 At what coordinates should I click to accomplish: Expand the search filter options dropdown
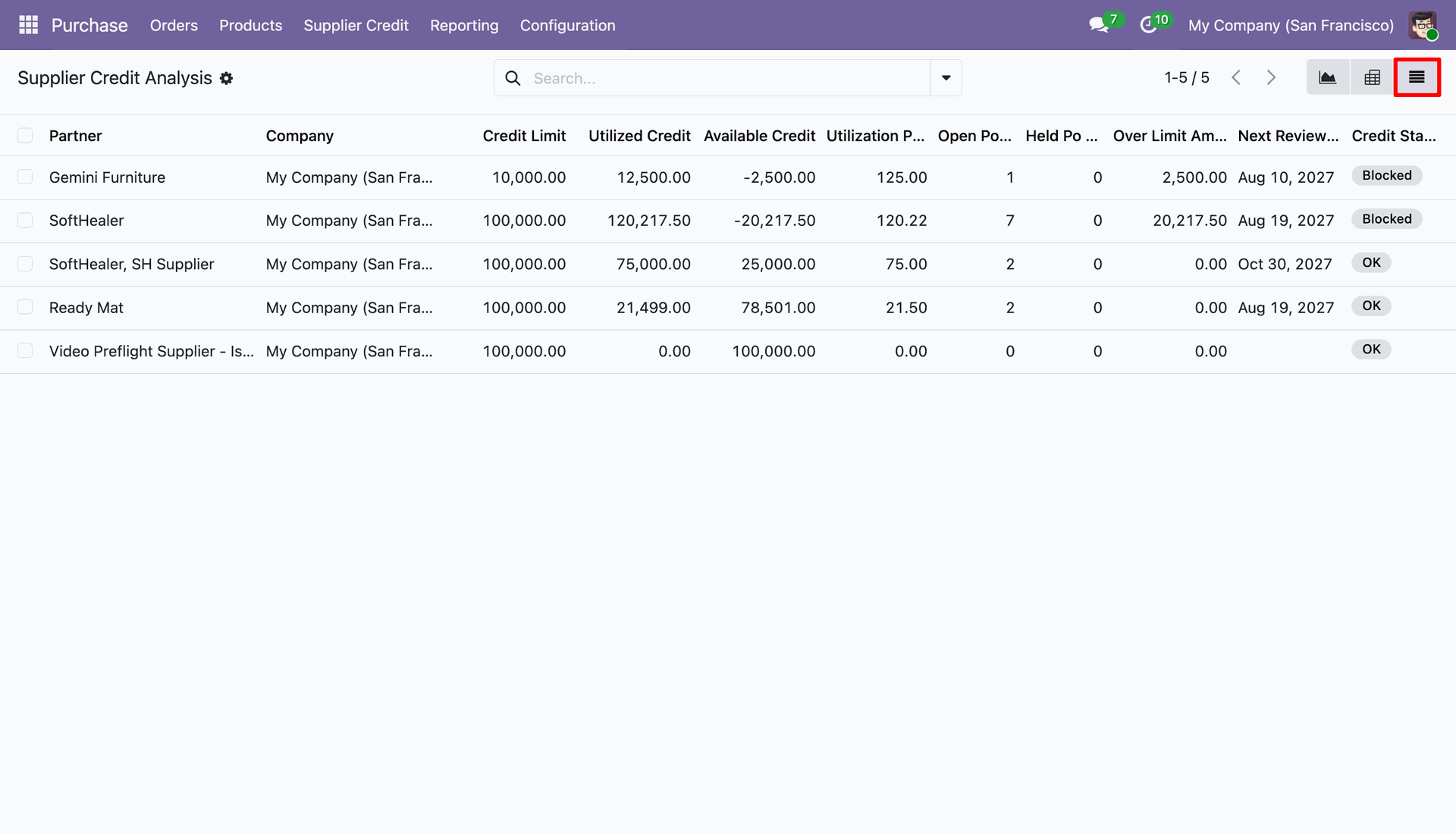[x=946, y=78]
